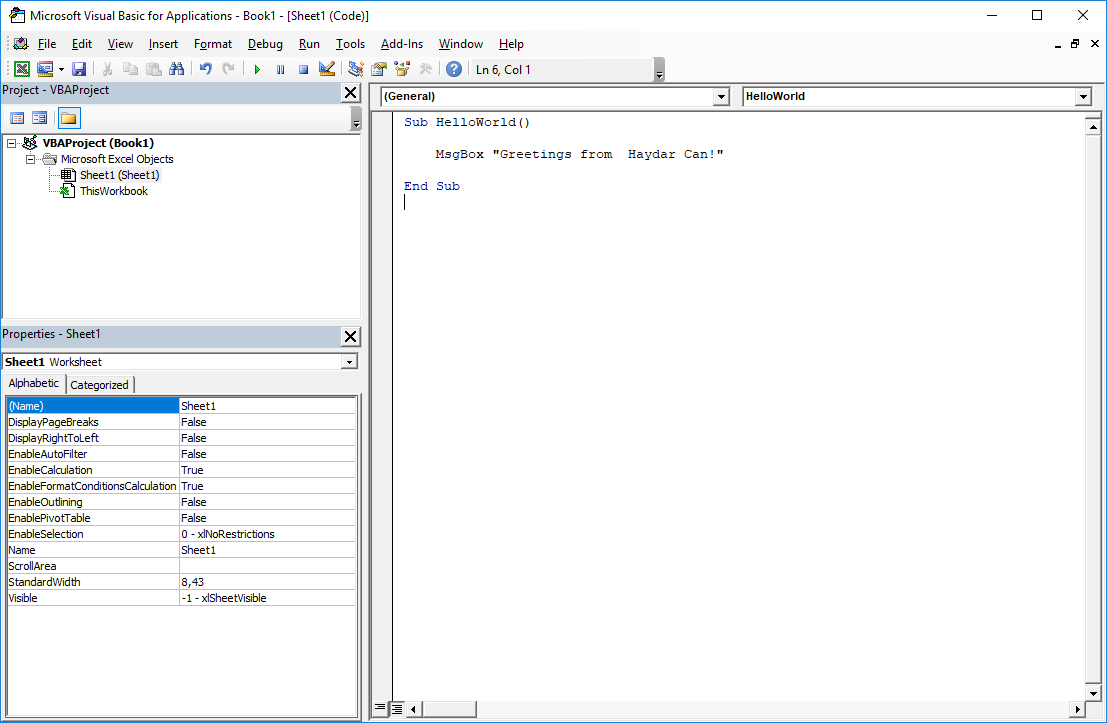Close the Properties - Sheet1 panel
This screenshot has width=1107, height=723.
(350, 336)
